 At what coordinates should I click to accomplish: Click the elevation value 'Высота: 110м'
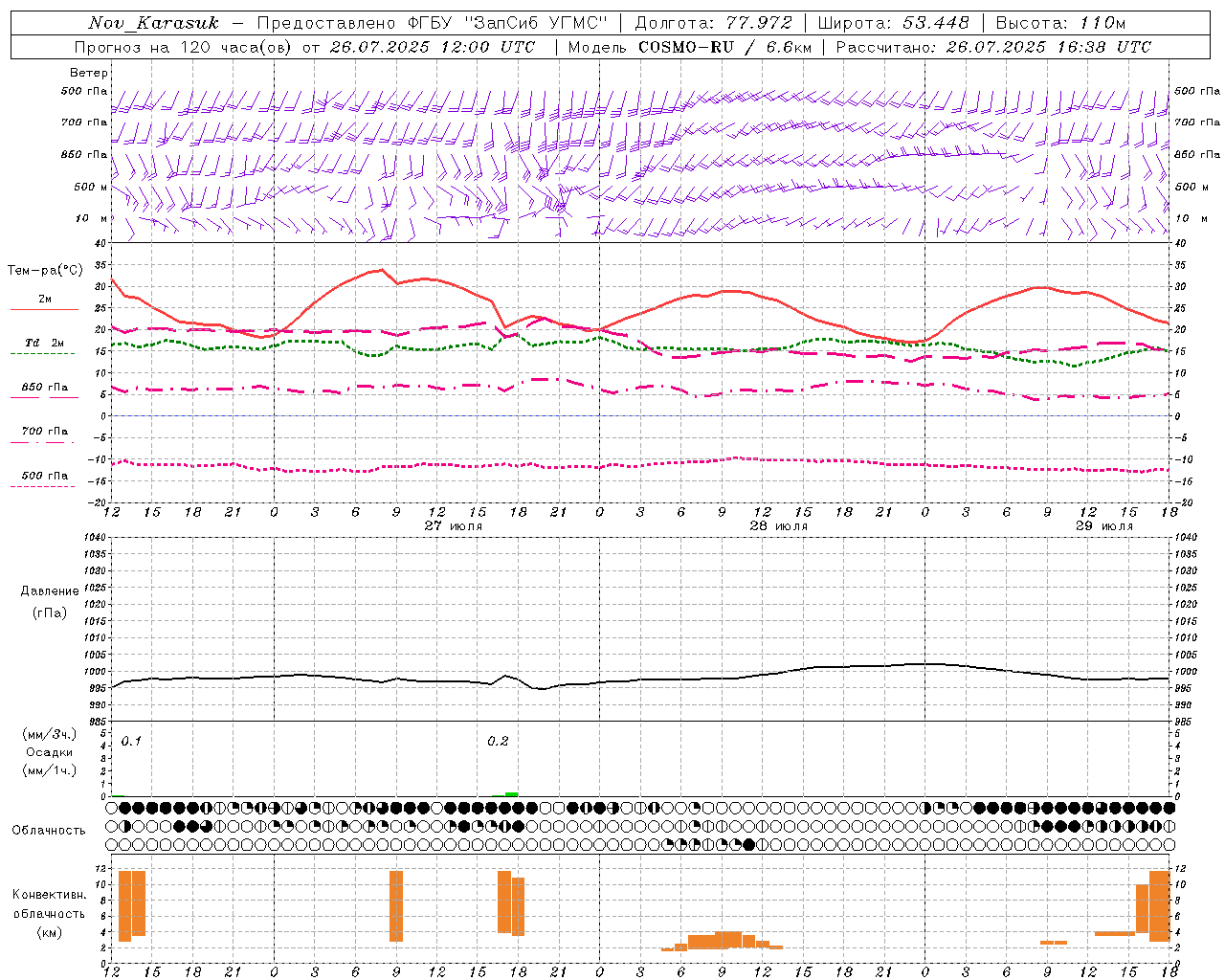tap(1060, 23)
